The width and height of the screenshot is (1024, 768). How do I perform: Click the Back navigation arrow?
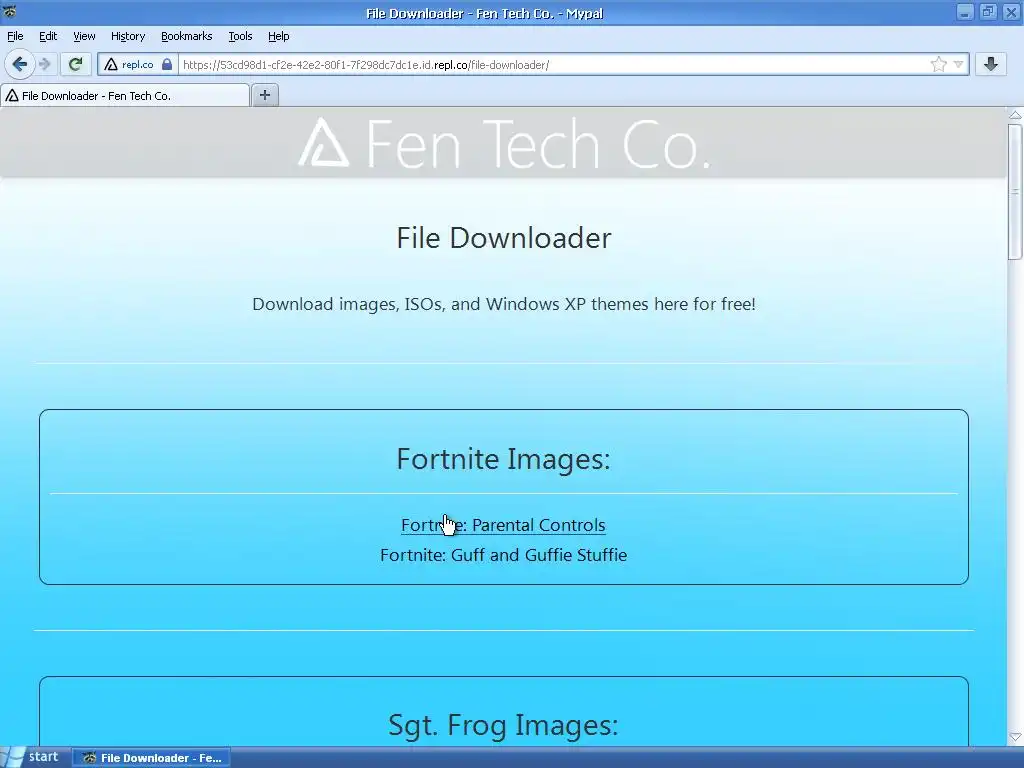(x=19, y=64)
